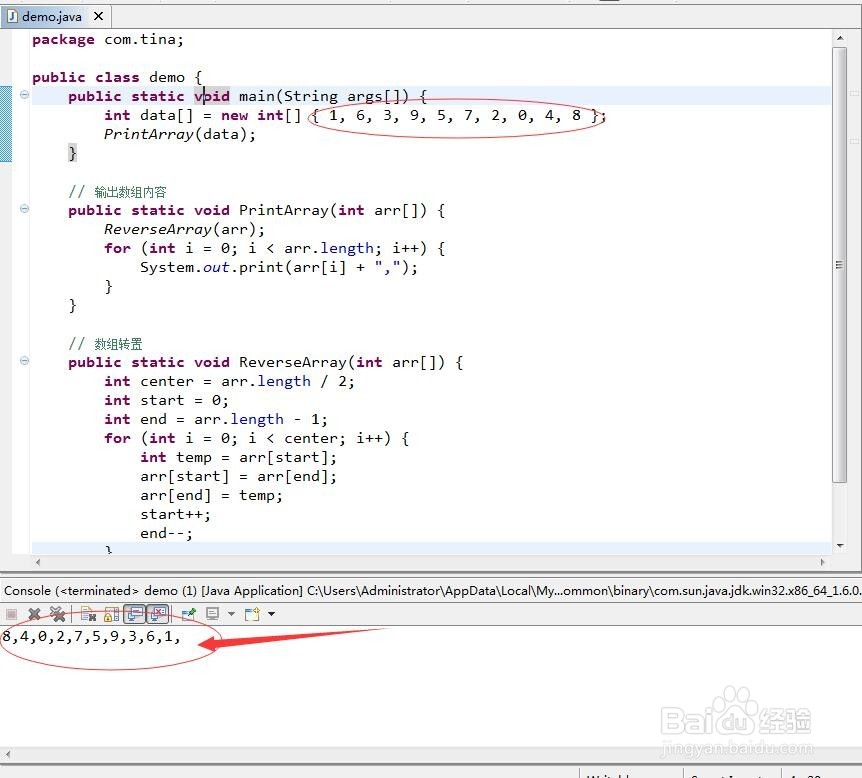Toggle Show Console When Standard Error Changes
862x778 pixels.
157,614
